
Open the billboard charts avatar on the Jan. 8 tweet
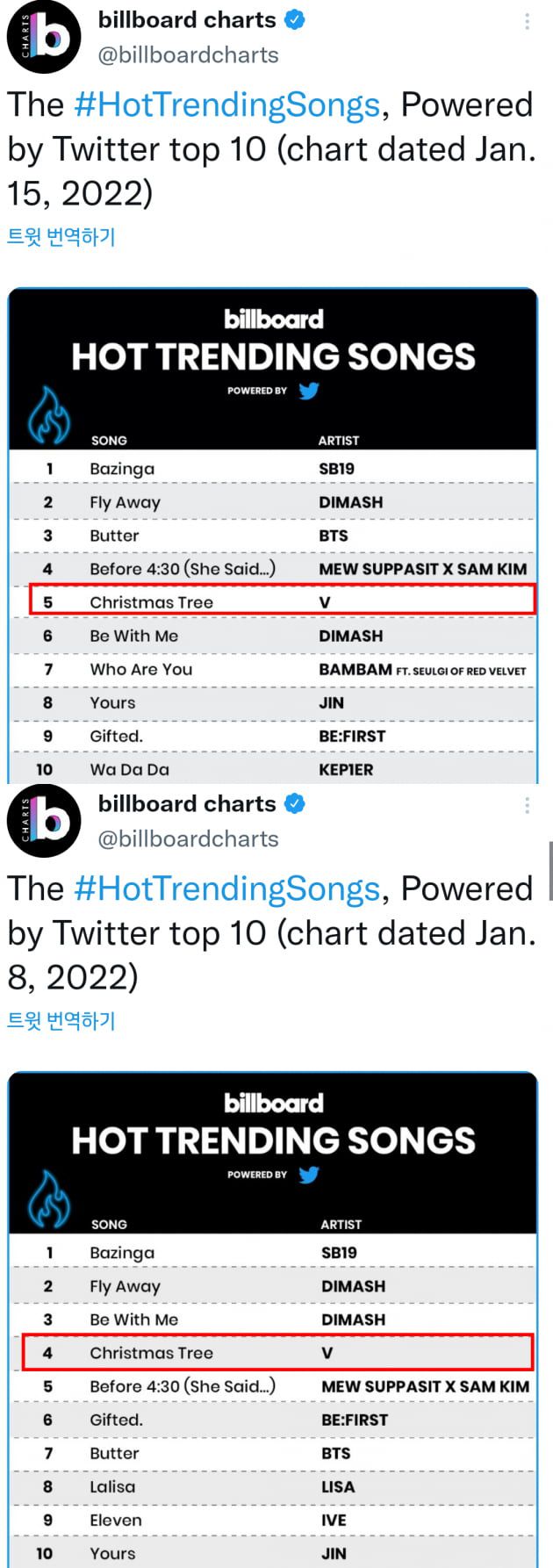click(44, 821)
